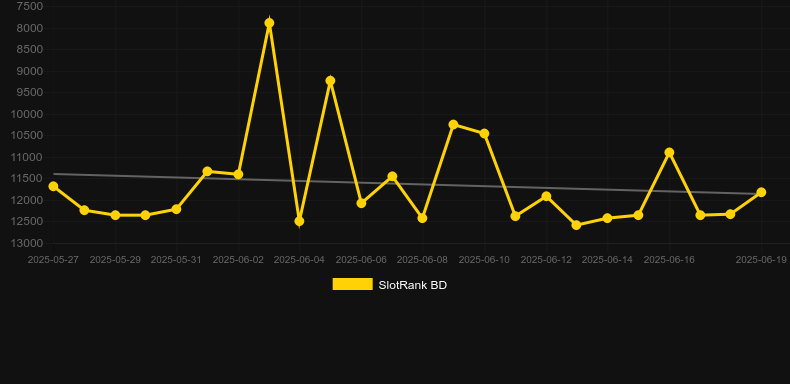The image size is (790, 384).
Task: Select the data point above 2025-06-10
Action: coord(484,134)
